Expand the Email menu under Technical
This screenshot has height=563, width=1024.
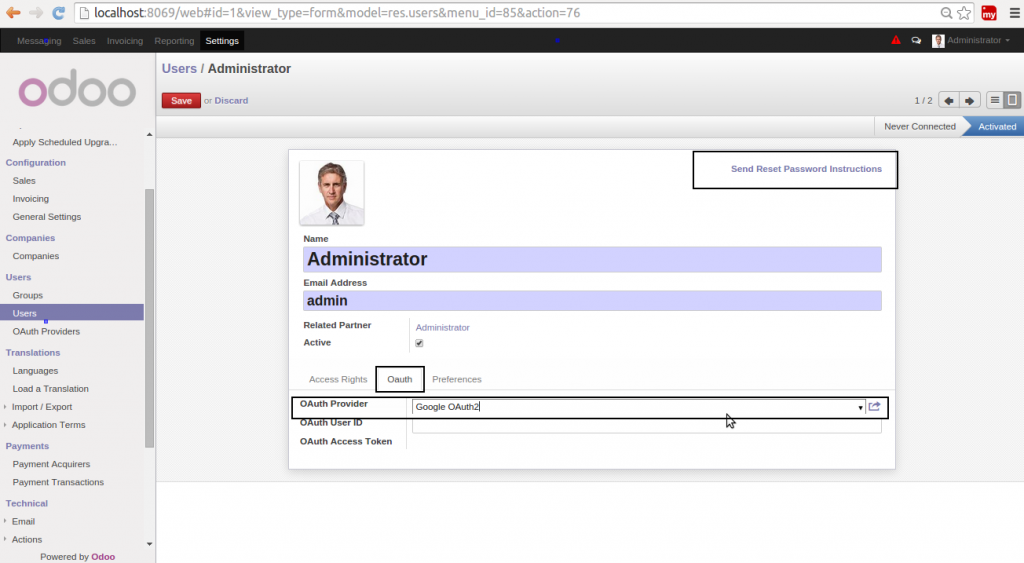coord(23,522)
